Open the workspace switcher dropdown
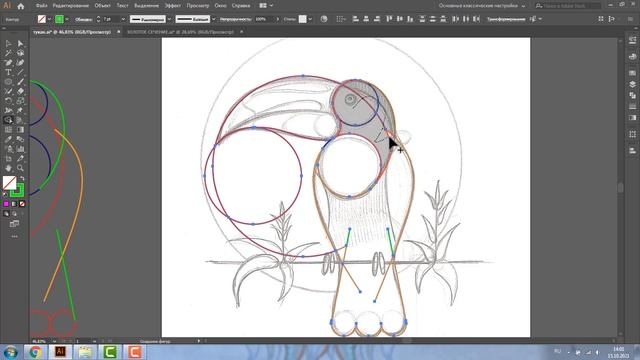Image resolution: width=640 pixels, height=360 pixels. [x=482, y=6]
